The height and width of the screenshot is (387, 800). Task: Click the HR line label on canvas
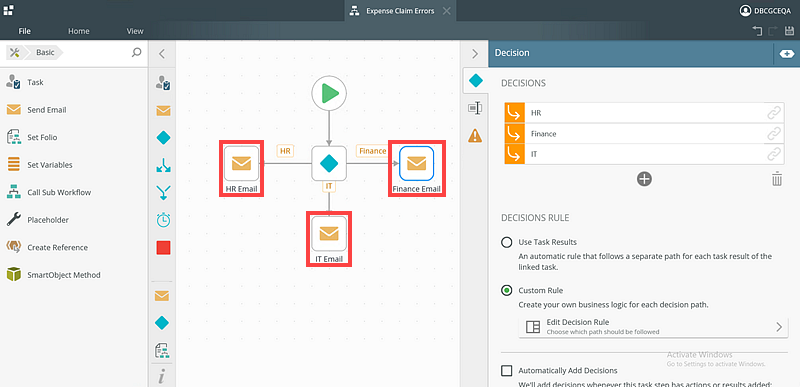click(x=285, y=151)
